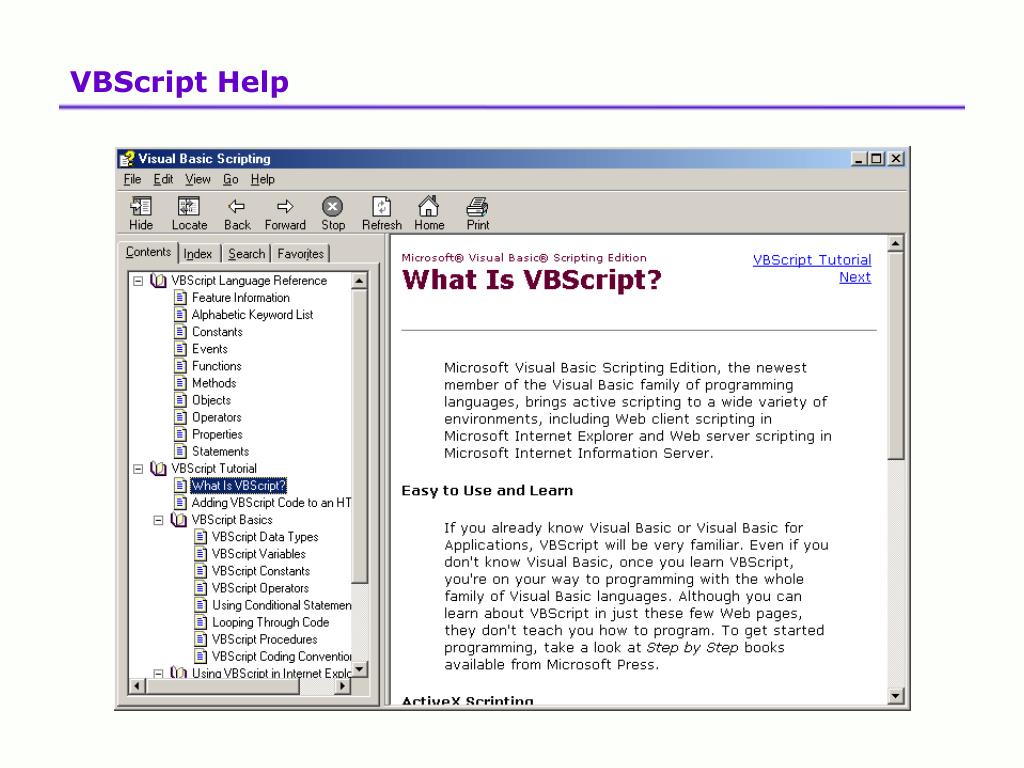
Task: Close the Visual Basic Scripting window
Action: (896, 159)
